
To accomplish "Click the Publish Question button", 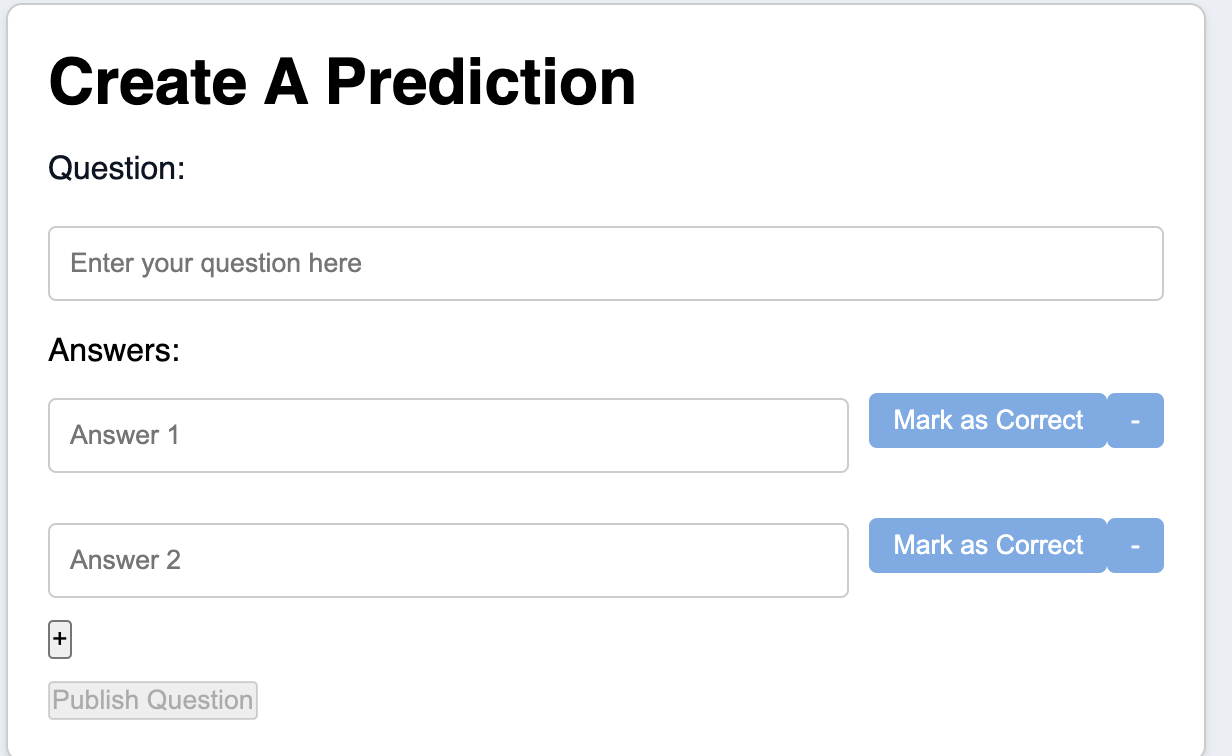I will click(x=153, y=700).
